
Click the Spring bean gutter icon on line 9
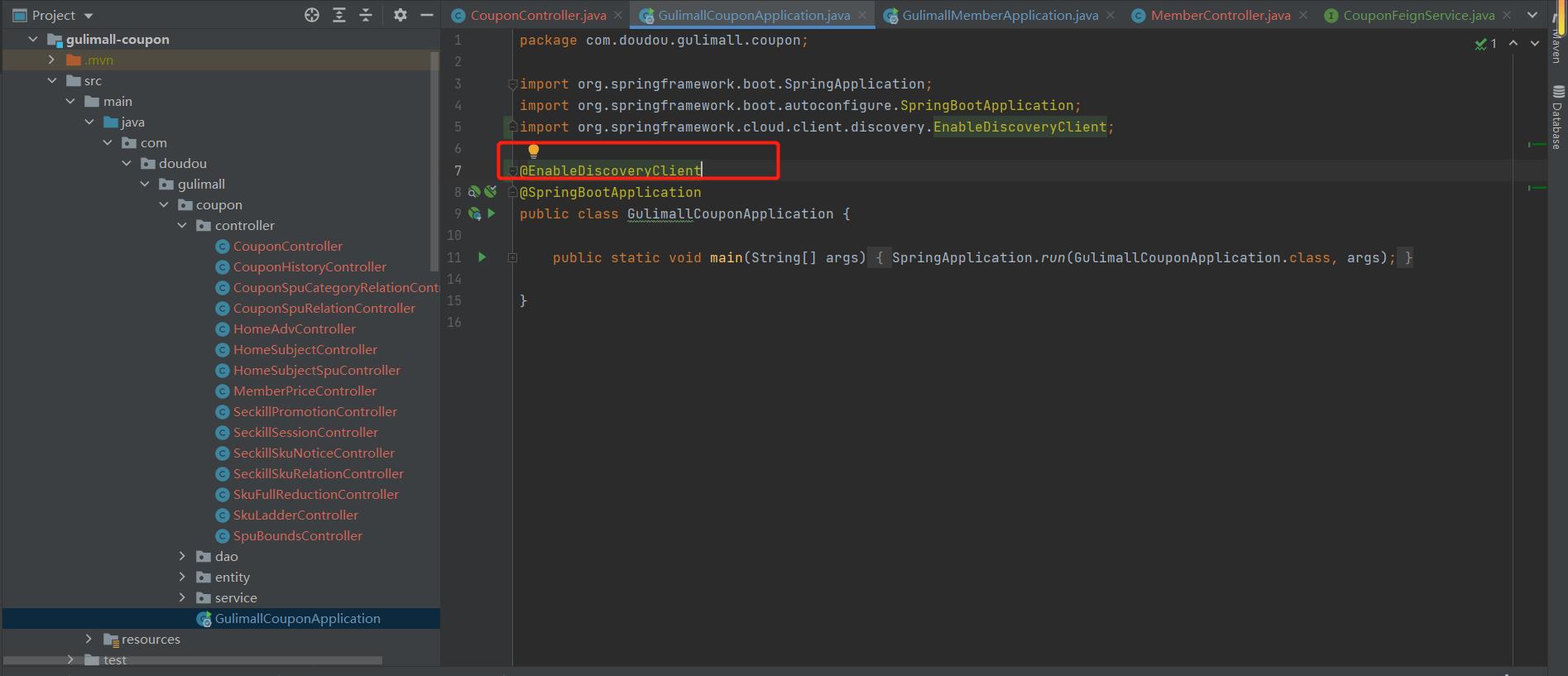[475, 213]
